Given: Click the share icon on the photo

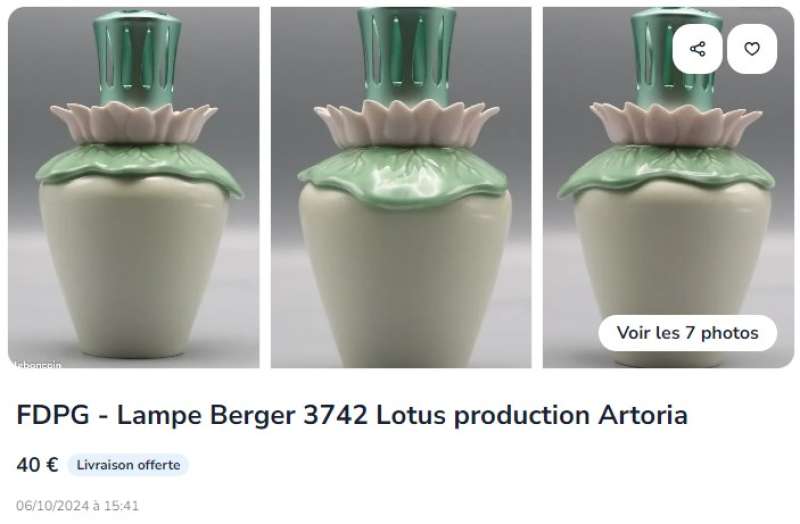Looking at the screenshot, I should point(697,49).
